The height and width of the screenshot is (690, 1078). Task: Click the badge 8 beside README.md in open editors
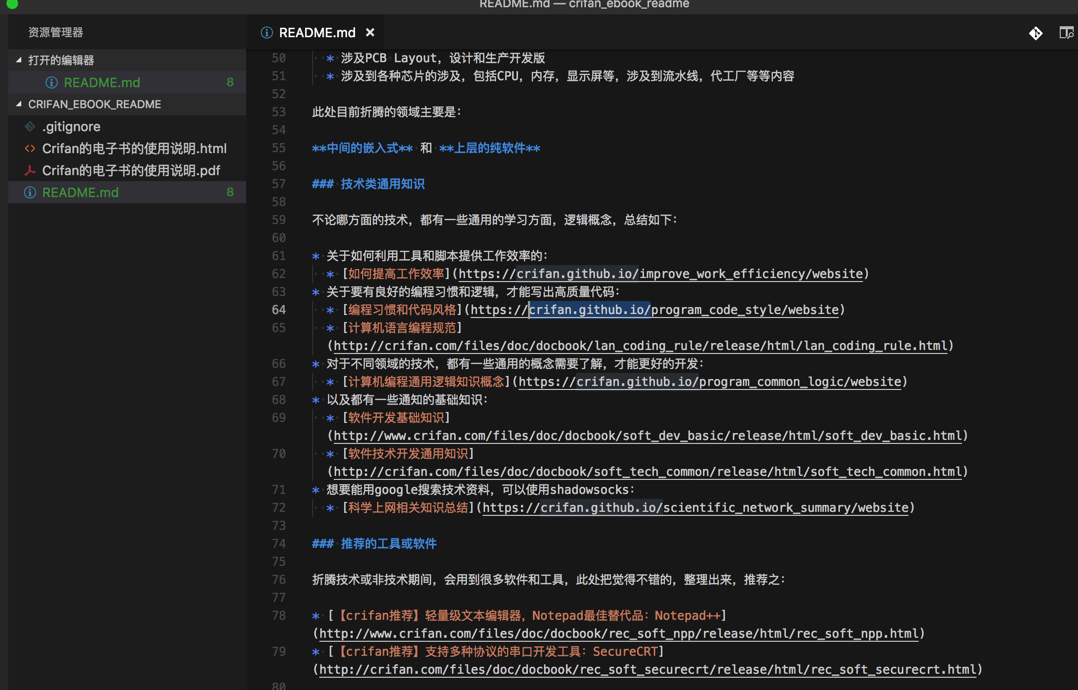pos(230,82)
